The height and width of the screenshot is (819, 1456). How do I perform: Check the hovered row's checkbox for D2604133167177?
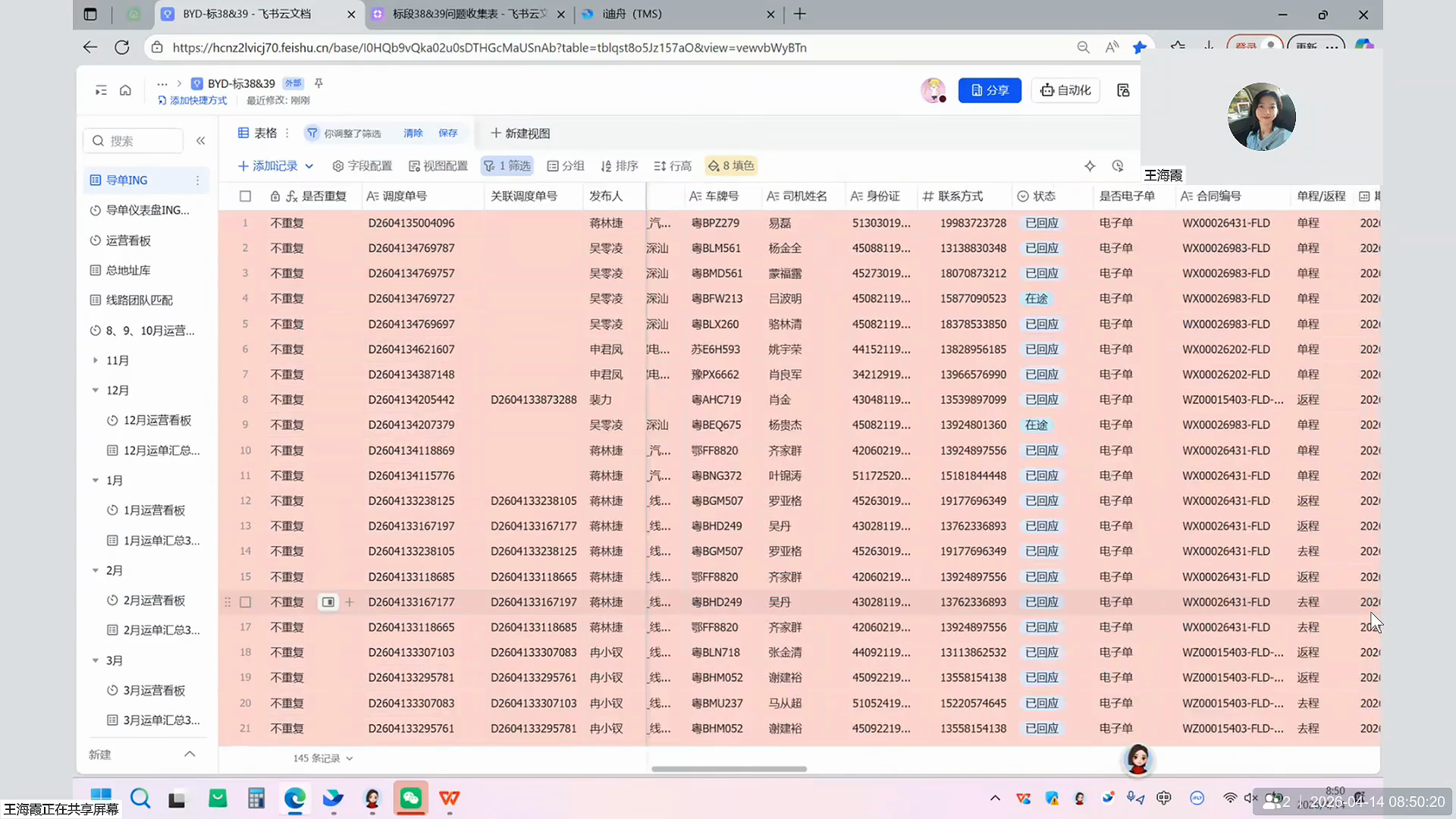pos(245,602)
